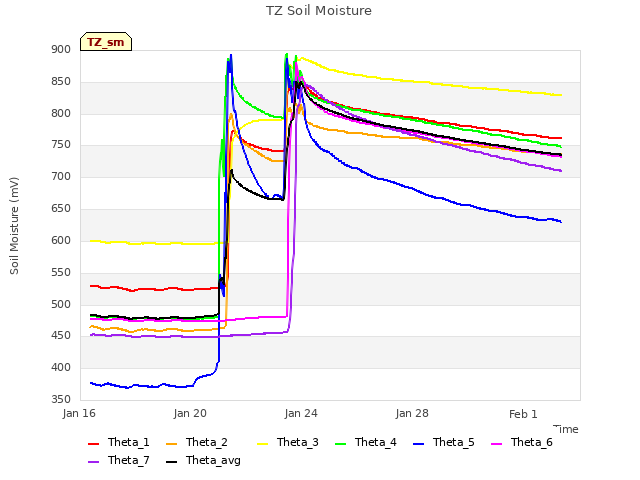Screen dimensions: 640x480
Task: Click the purple Theta_7 legend swatch
Action: 93,462
